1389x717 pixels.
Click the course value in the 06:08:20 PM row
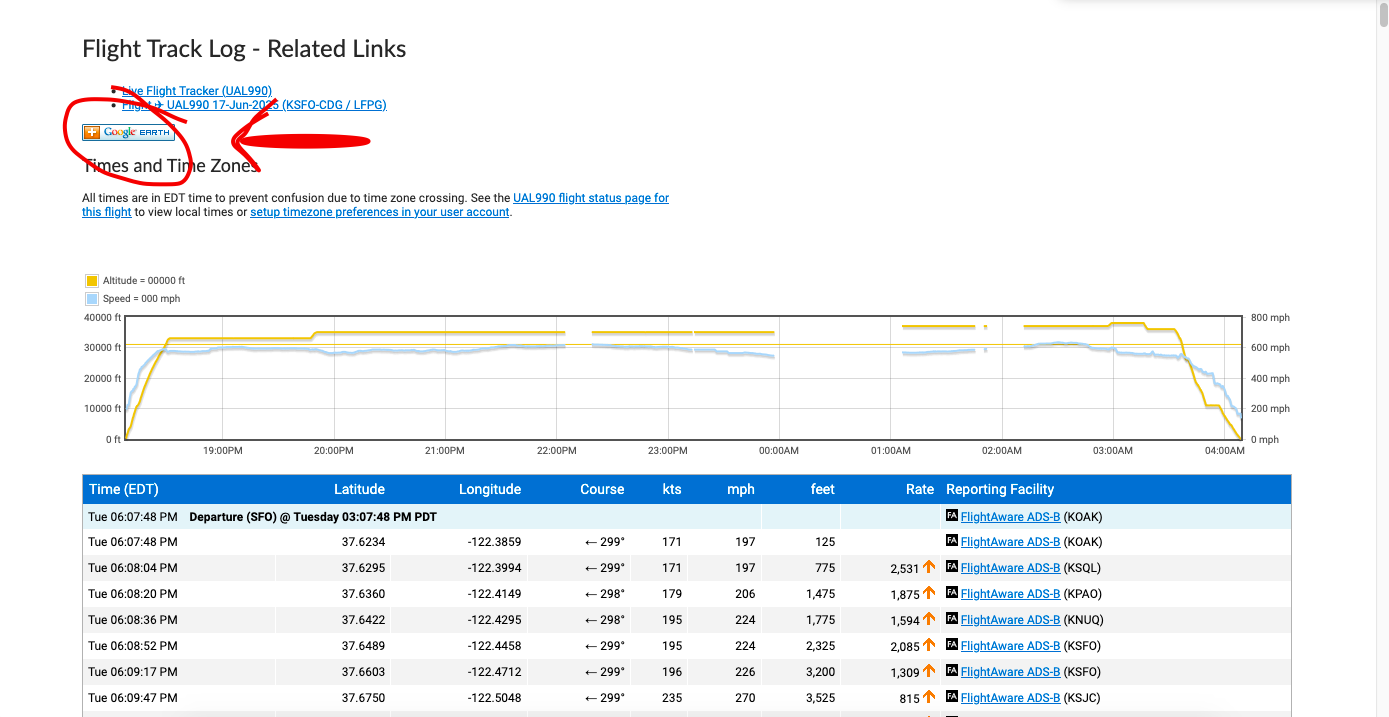pos(605,594)
